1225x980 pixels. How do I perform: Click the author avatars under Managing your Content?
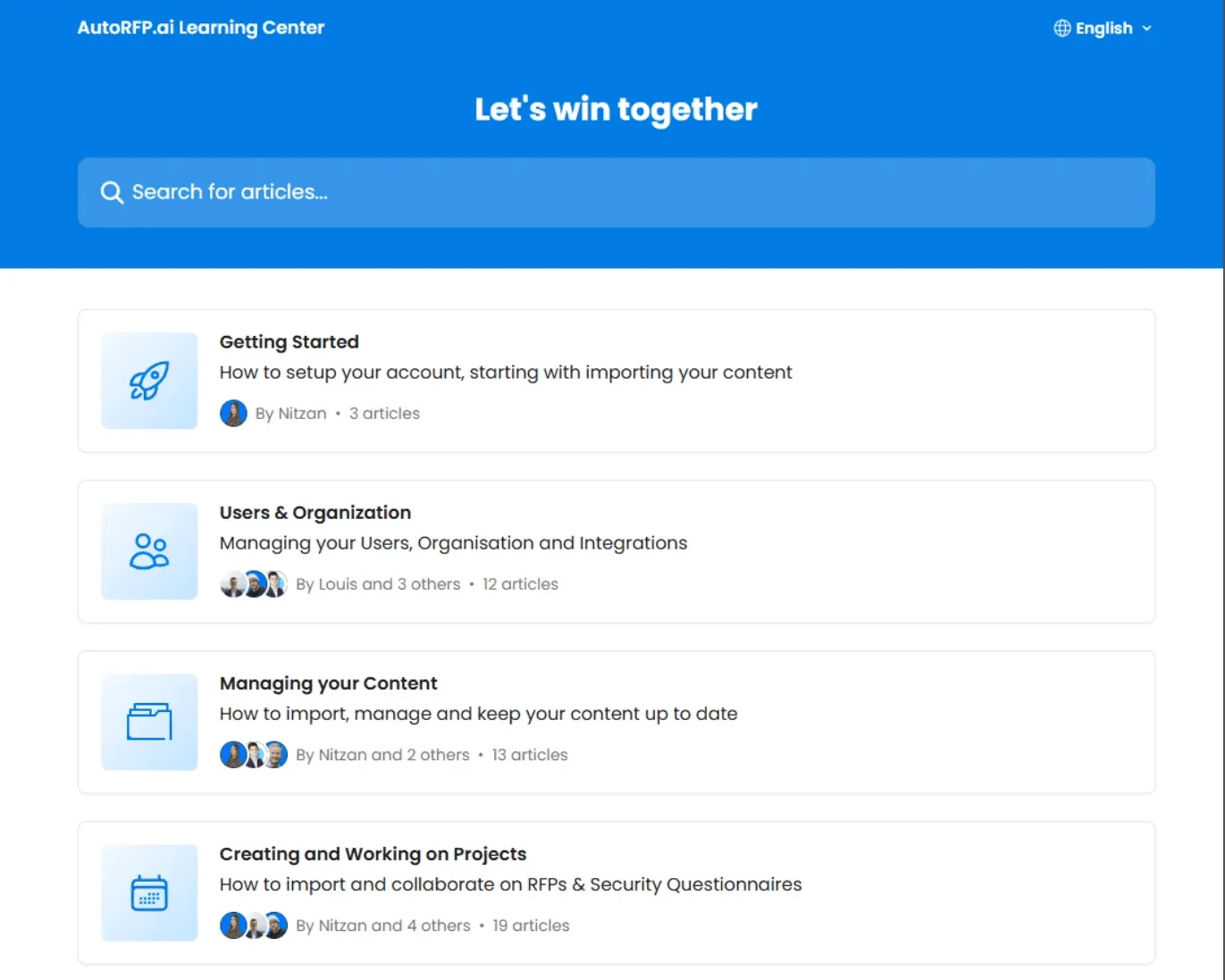(254, 755)
